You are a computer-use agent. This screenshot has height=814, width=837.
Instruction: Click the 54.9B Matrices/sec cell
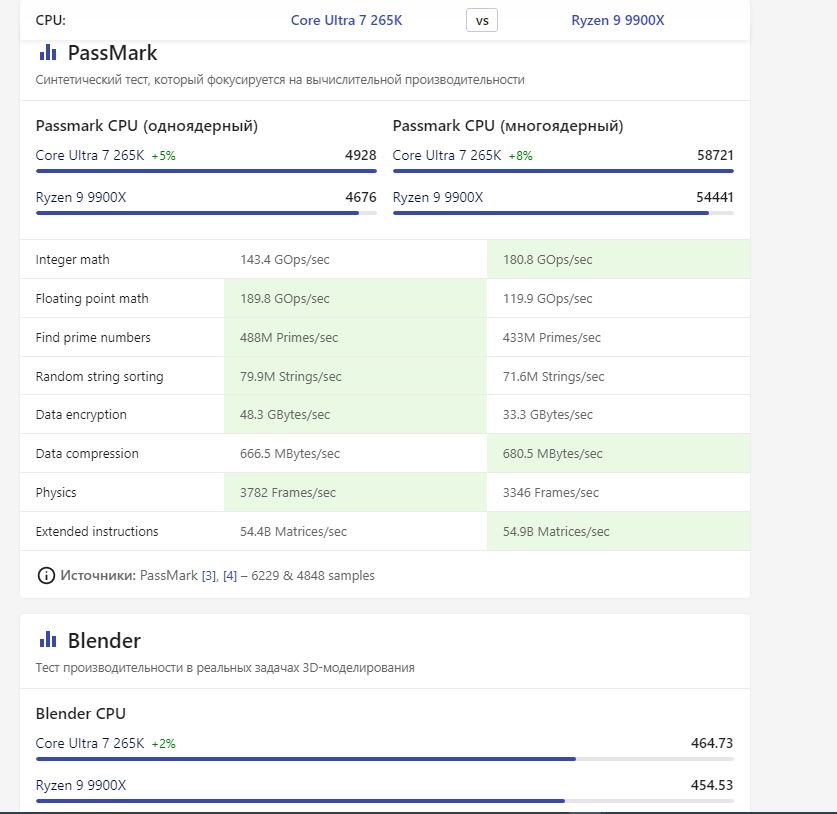[556, 531]
